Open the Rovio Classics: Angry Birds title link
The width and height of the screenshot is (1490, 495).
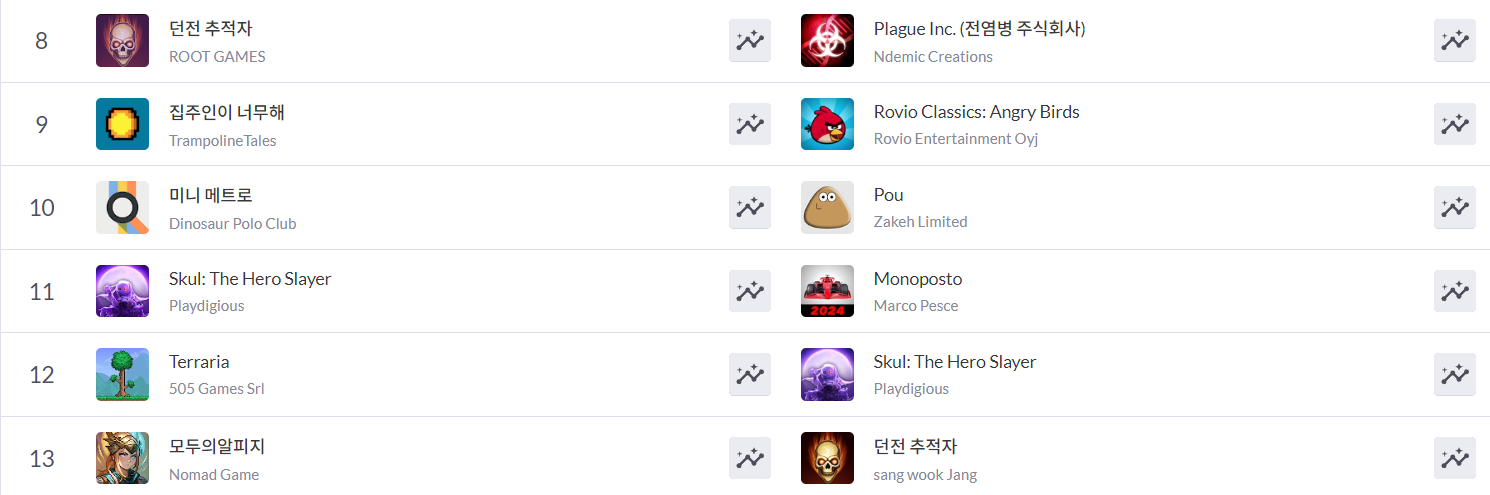(976, 112)
